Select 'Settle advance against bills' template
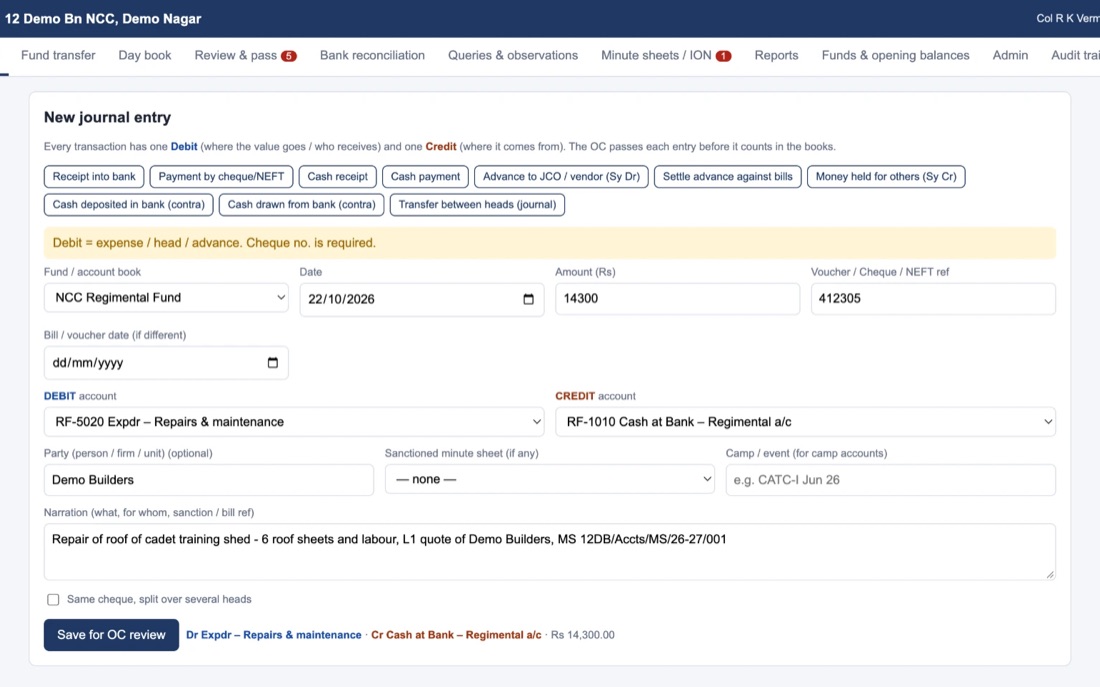 (x=727, y=177)
